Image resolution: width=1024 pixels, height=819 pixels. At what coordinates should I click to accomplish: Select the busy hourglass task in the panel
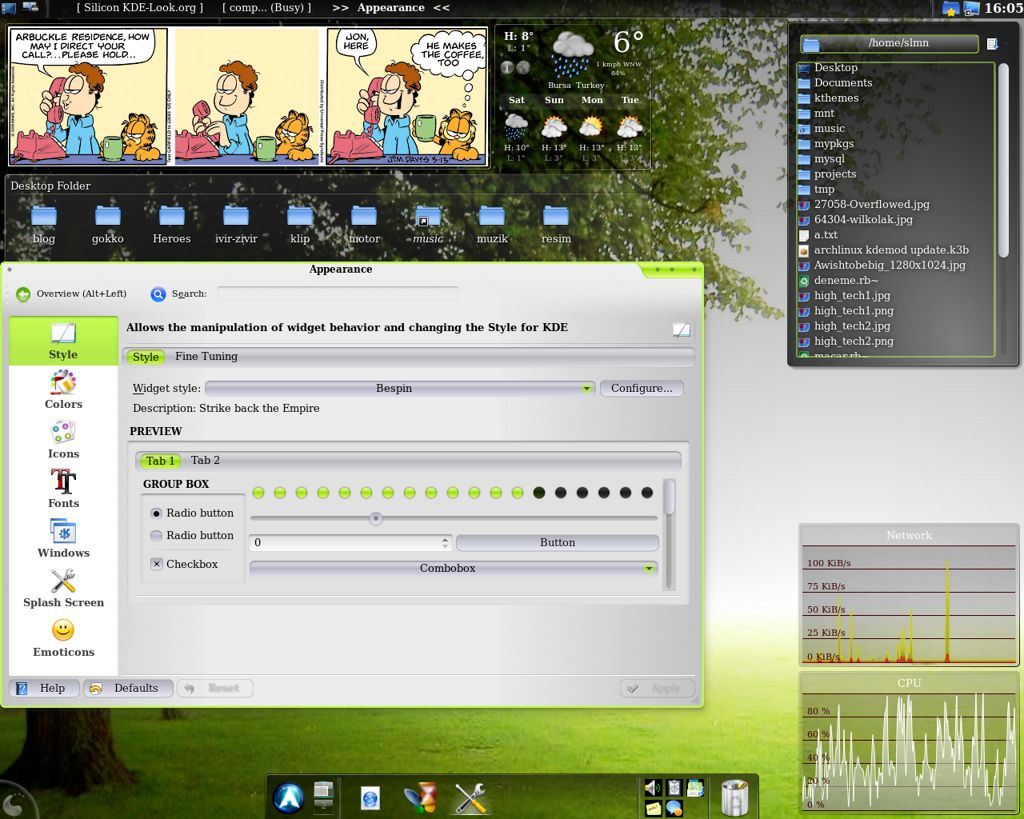tap(421, 797)
